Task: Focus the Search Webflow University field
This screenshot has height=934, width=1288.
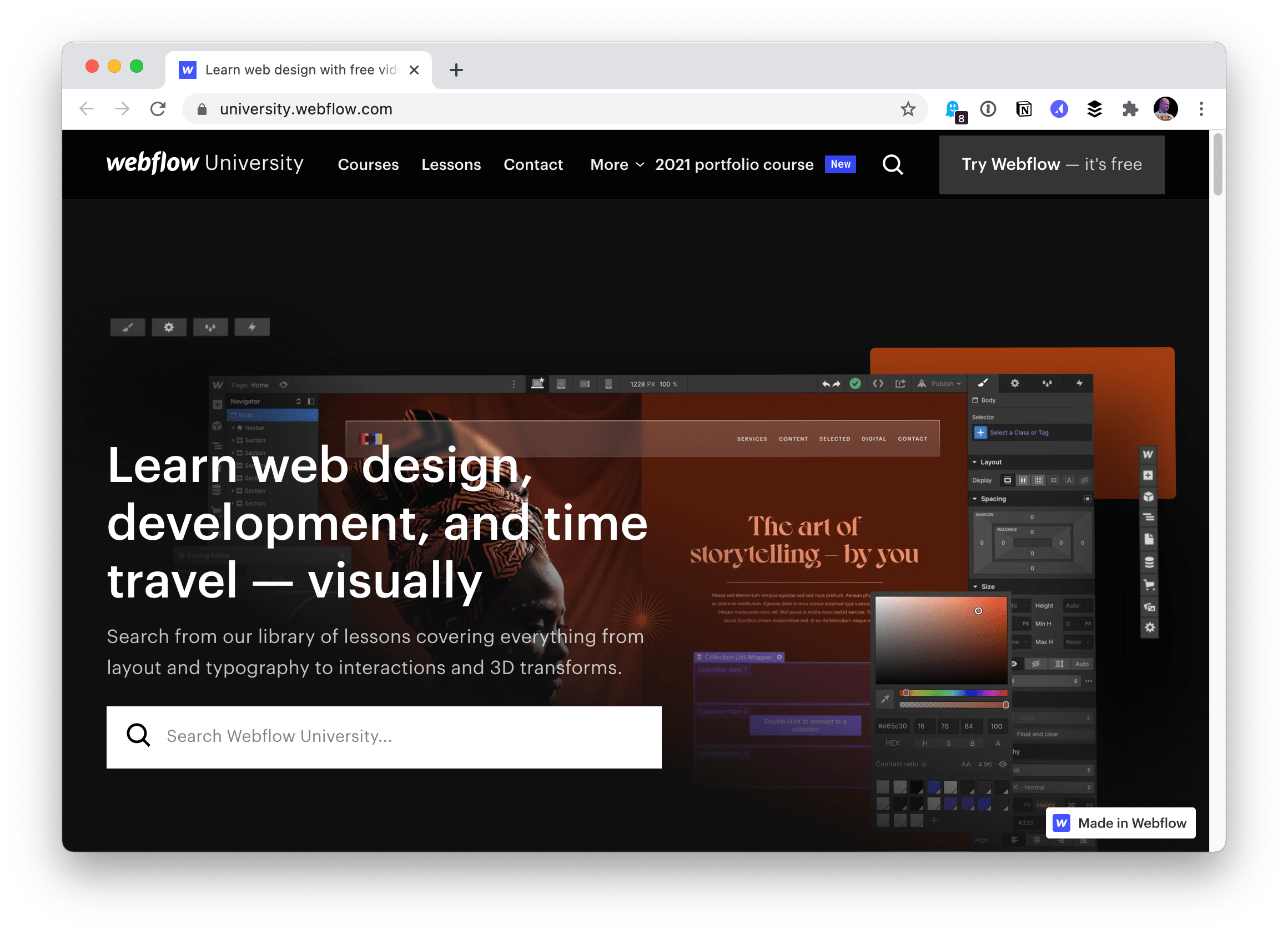Action: click(384, 737)
